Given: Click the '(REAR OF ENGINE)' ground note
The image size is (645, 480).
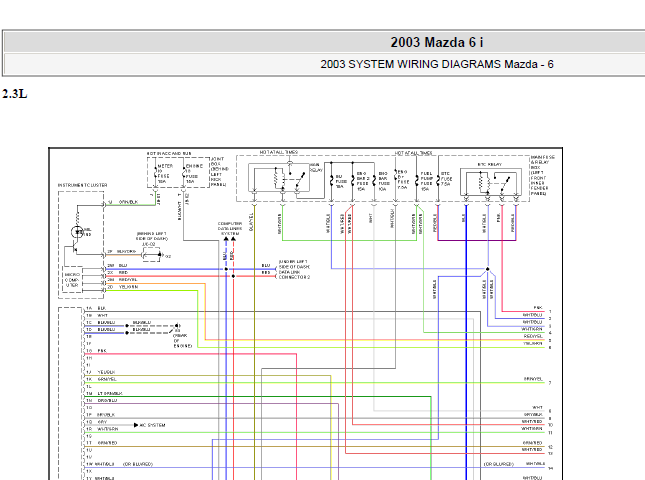Looking at the screenshot, I should [x=183, y=341].
